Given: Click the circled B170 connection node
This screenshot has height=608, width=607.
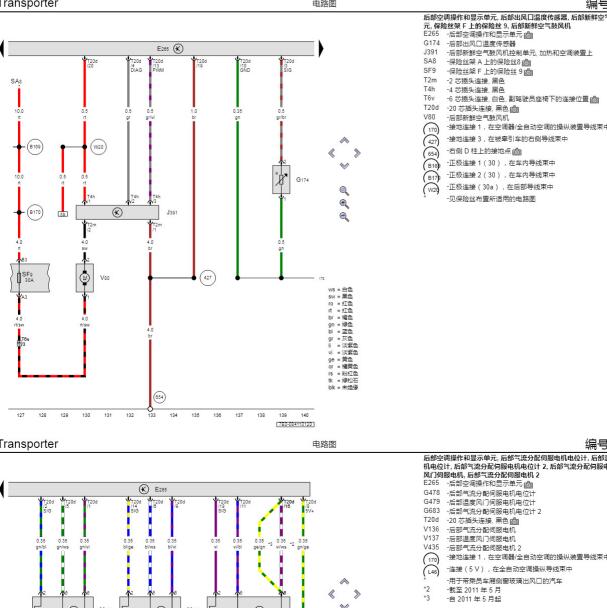Looking at the screenshot, I should [35, 212].
